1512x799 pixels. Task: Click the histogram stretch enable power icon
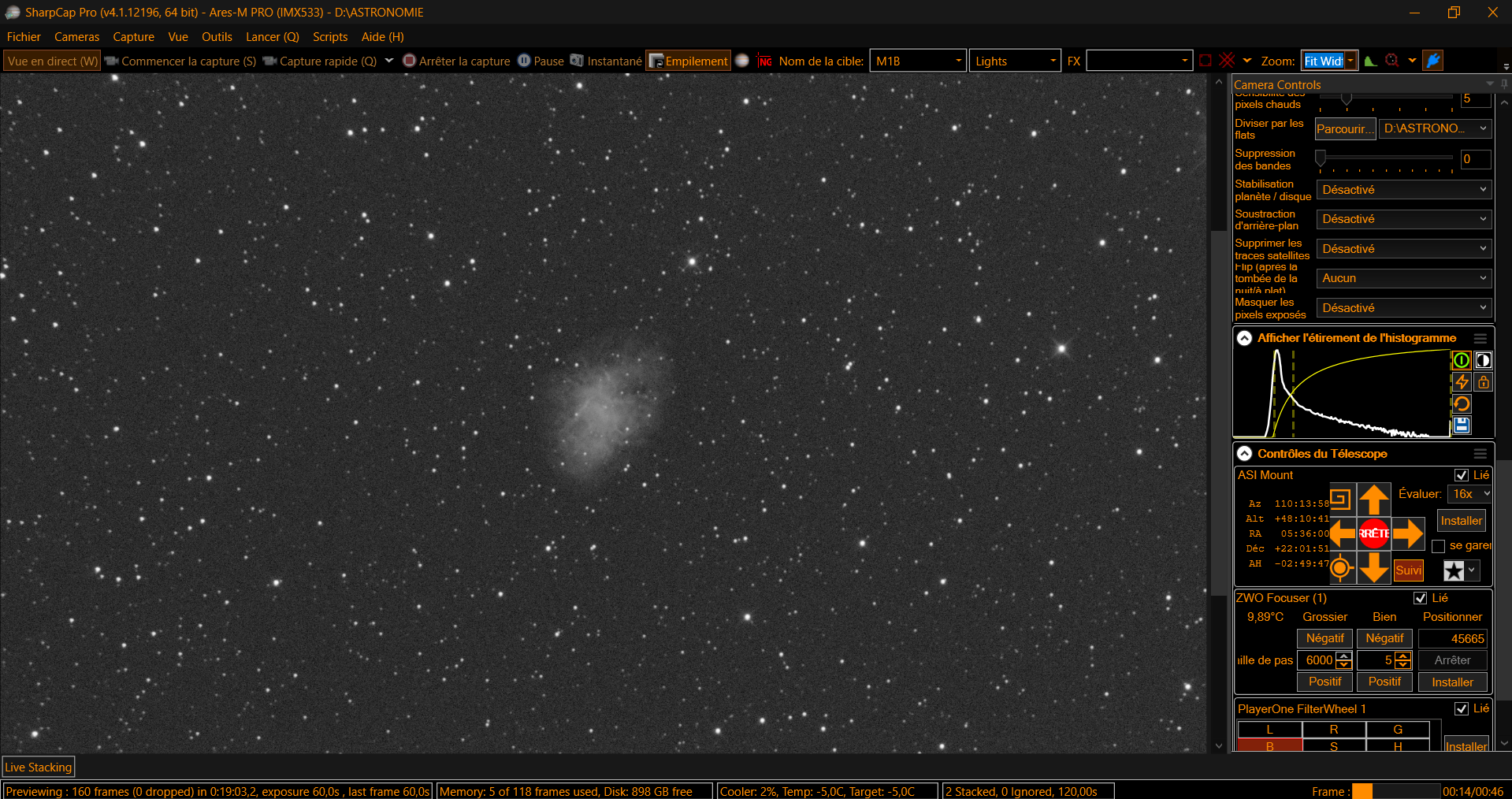tap(1462, 360)
